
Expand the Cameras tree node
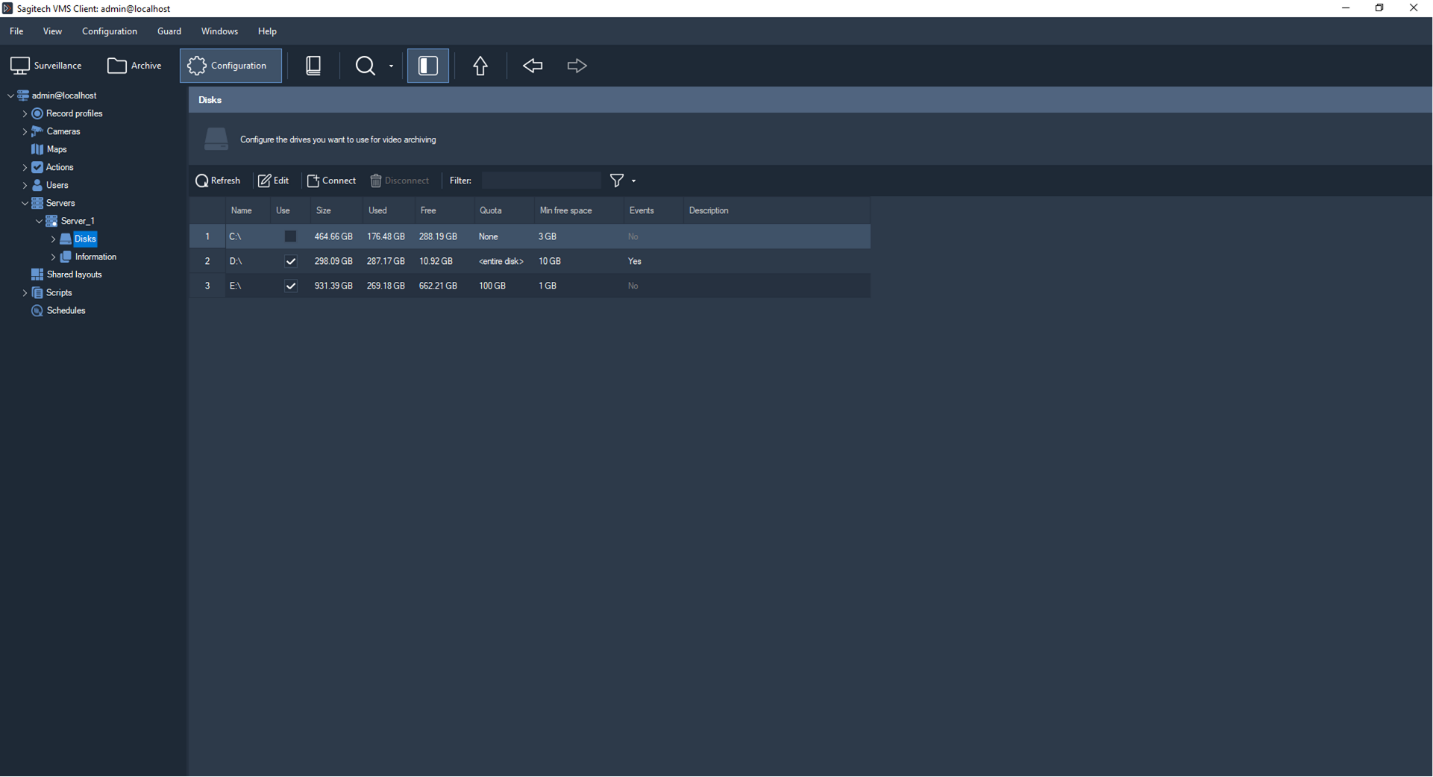(x=25, y=132)
